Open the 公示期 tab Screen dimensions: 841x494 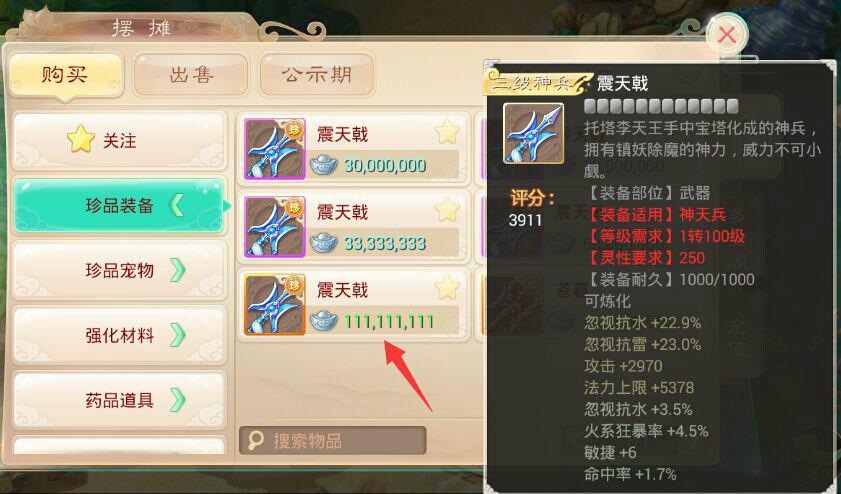[316, 75]
